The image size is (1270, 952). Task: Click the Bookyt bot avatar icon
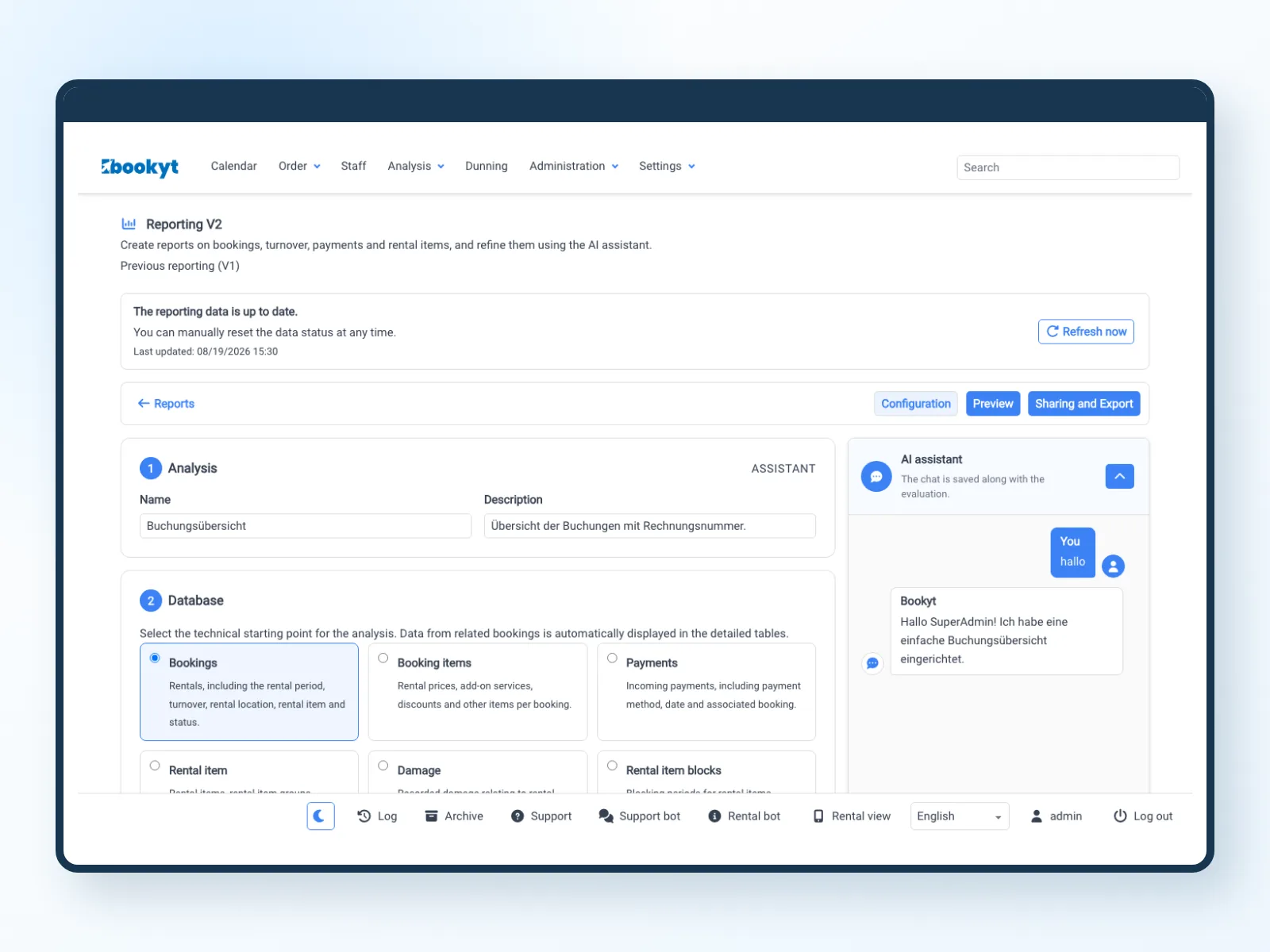tap(872, 662)
